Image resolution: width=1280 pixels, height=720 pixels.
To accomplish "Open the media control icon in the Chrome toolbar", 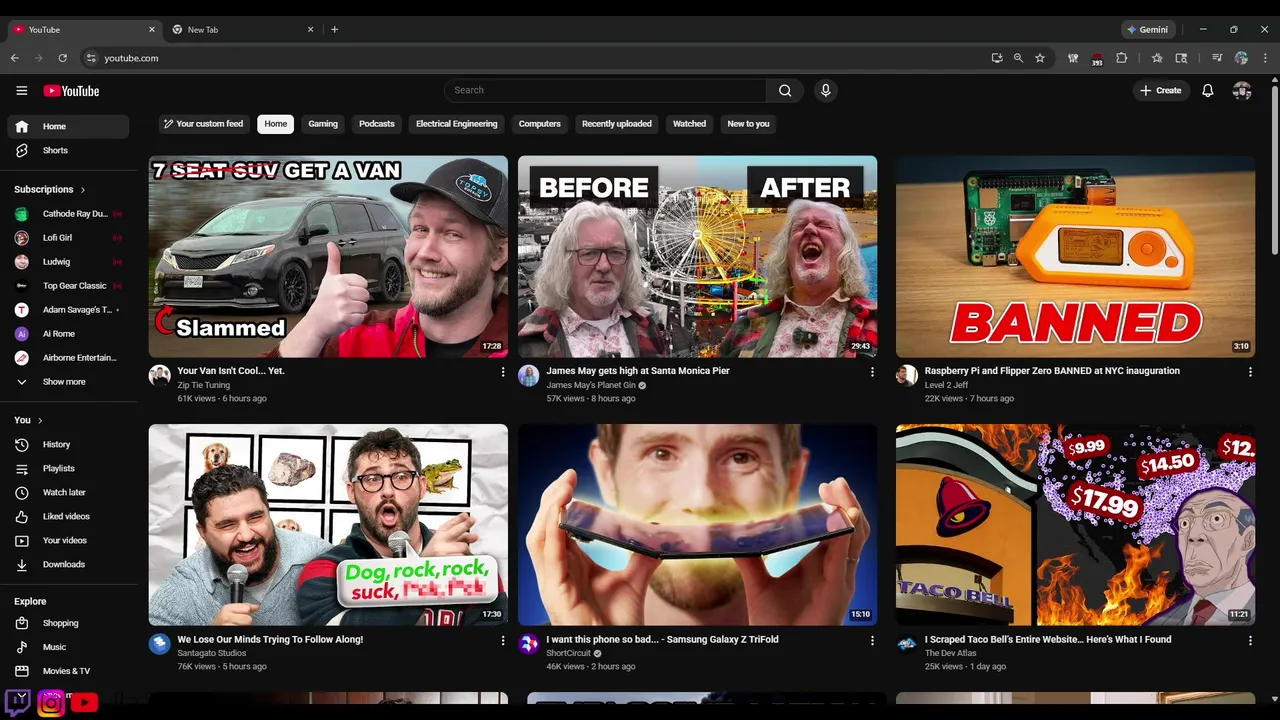I will click(x=1217, y=58).
